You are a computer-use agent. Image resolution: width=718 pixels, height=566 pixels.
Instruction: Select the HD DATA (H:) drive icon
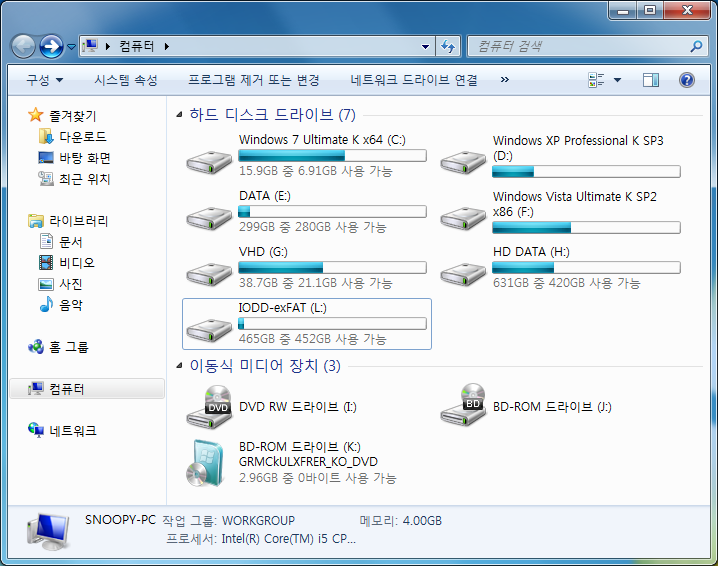[463, 273]
